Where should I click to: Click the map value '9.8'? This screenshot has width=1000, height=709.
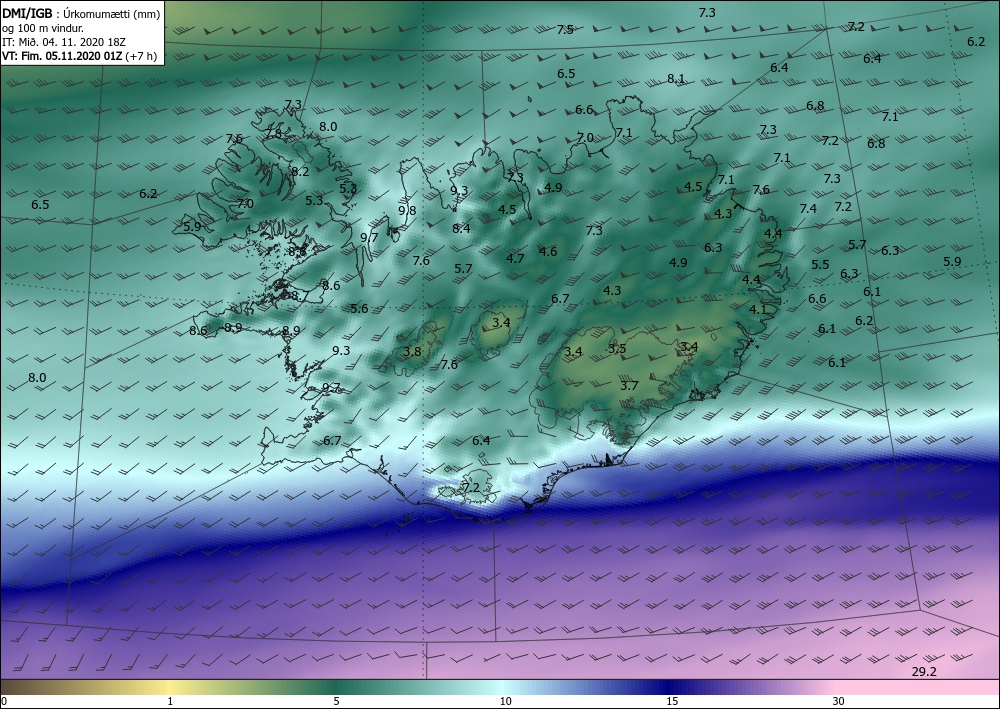point(408,210)
